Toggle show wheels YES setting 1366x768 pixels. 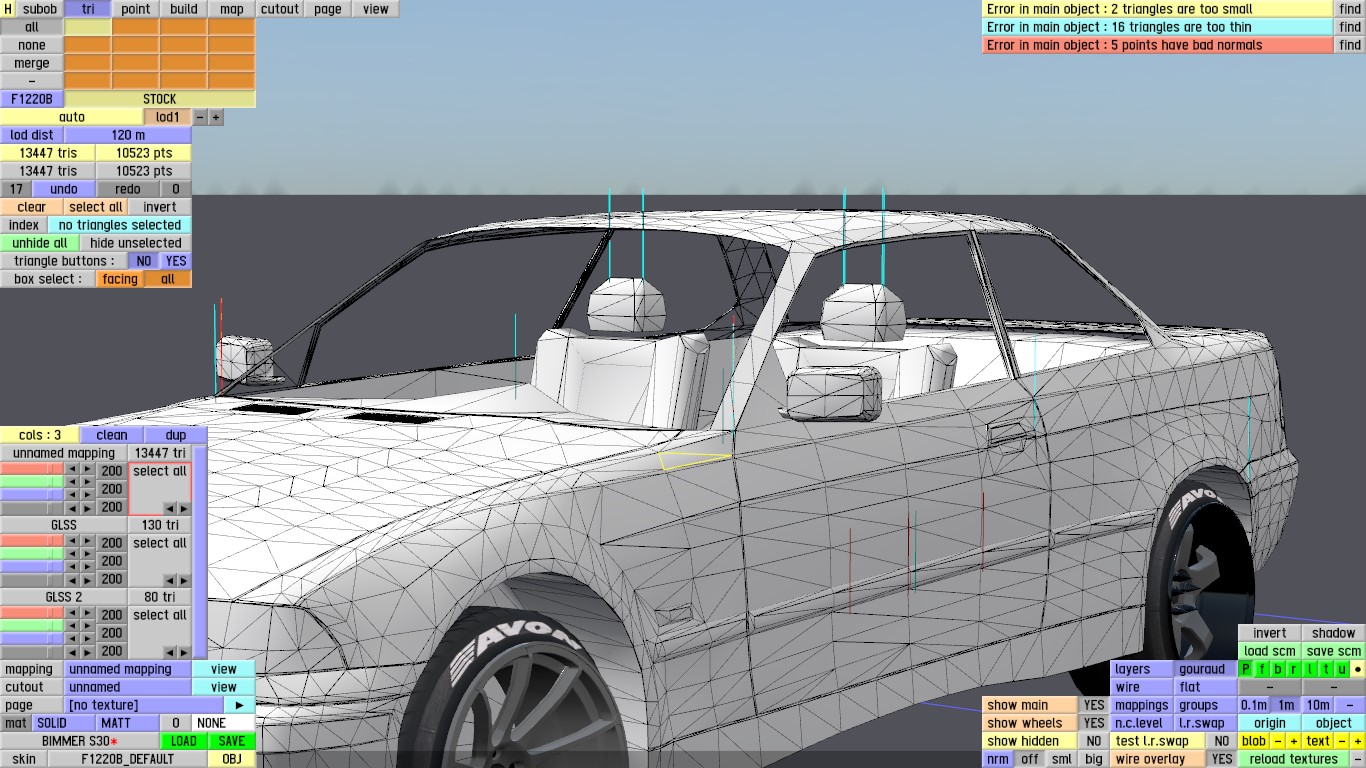[1095, 723]
